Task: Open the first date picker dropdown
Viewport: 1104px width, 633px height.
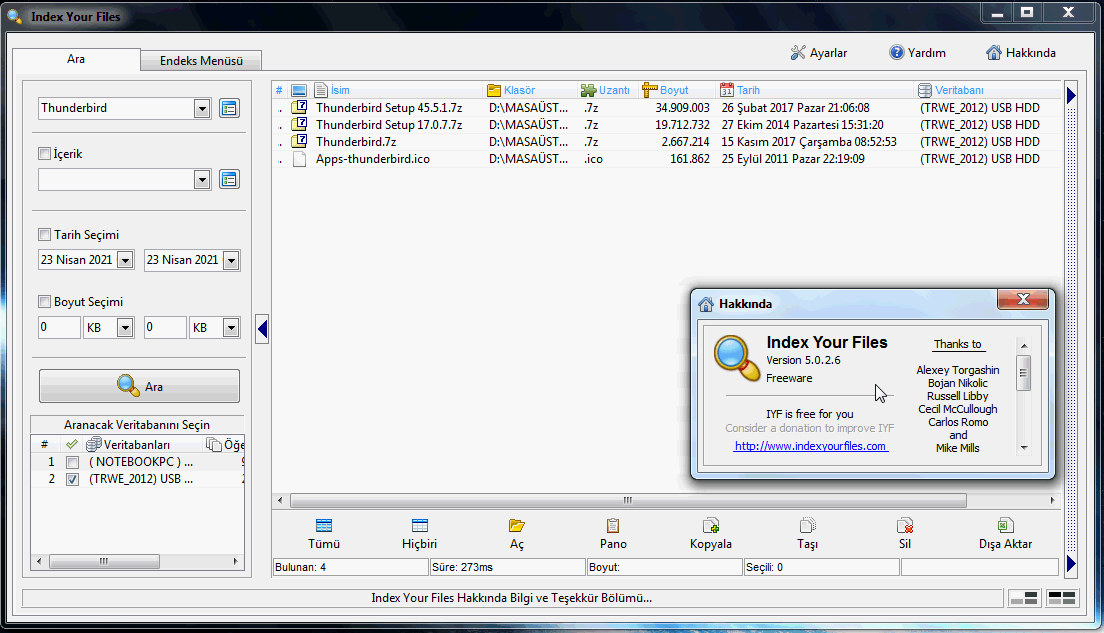Action: (x=125, y=261)
